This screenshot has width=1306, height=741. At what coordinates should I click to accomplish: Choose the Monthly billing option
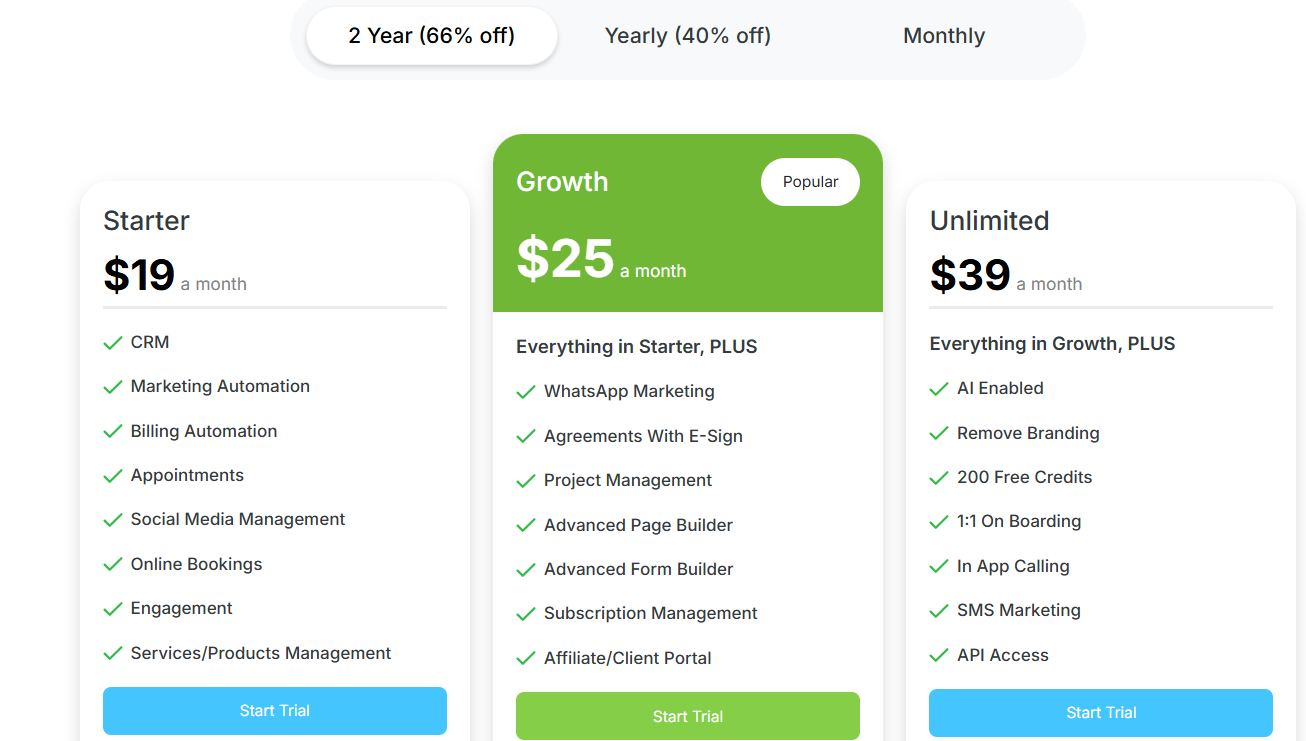coord(944,36)
